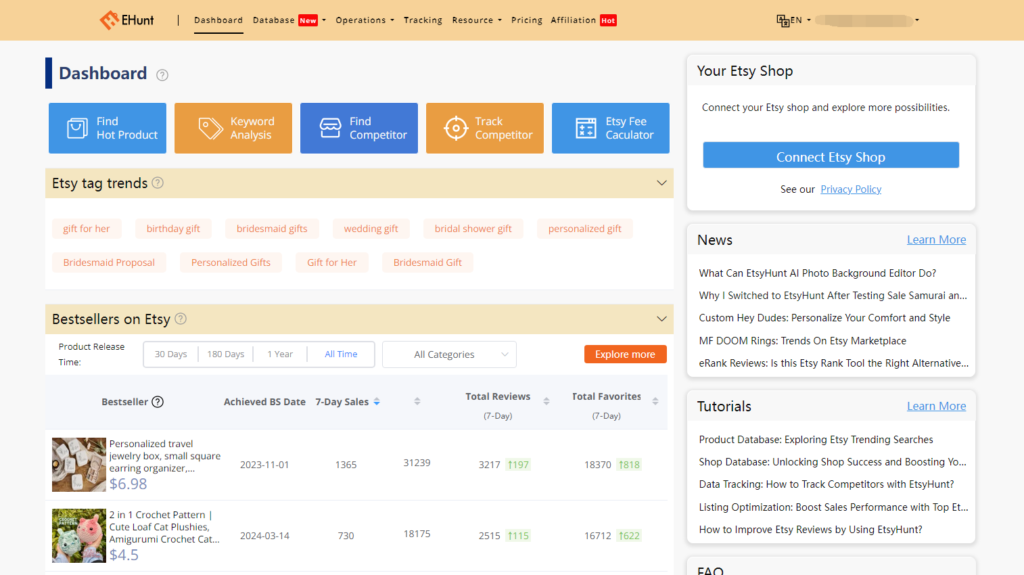Click the Keyword Analysis button

point(233,128)
